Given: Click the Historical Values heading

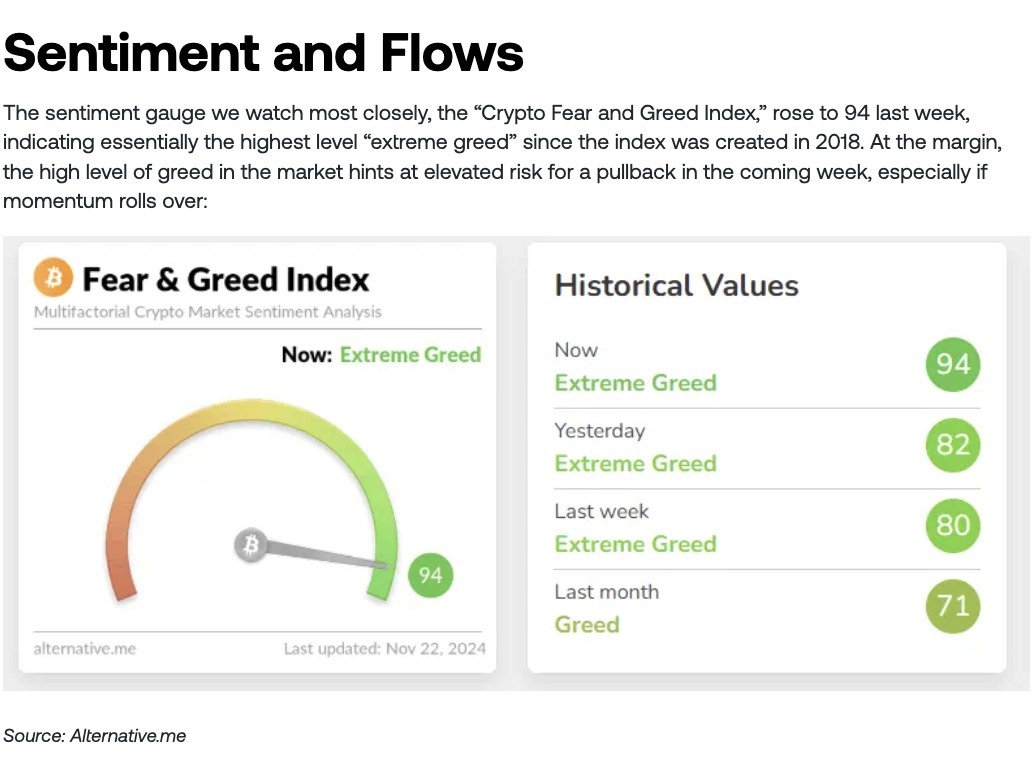Looking at the screenshot, I should (x=676, y=285).
